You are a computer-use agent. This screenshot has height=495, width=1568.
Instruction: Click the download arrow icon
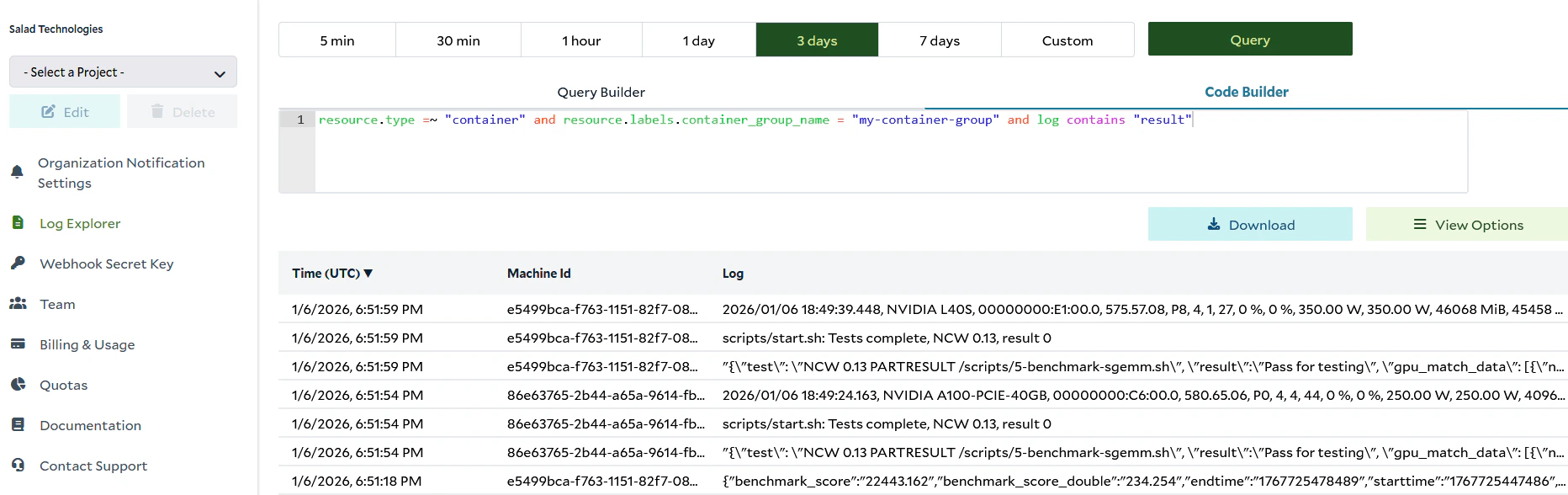1214,224
